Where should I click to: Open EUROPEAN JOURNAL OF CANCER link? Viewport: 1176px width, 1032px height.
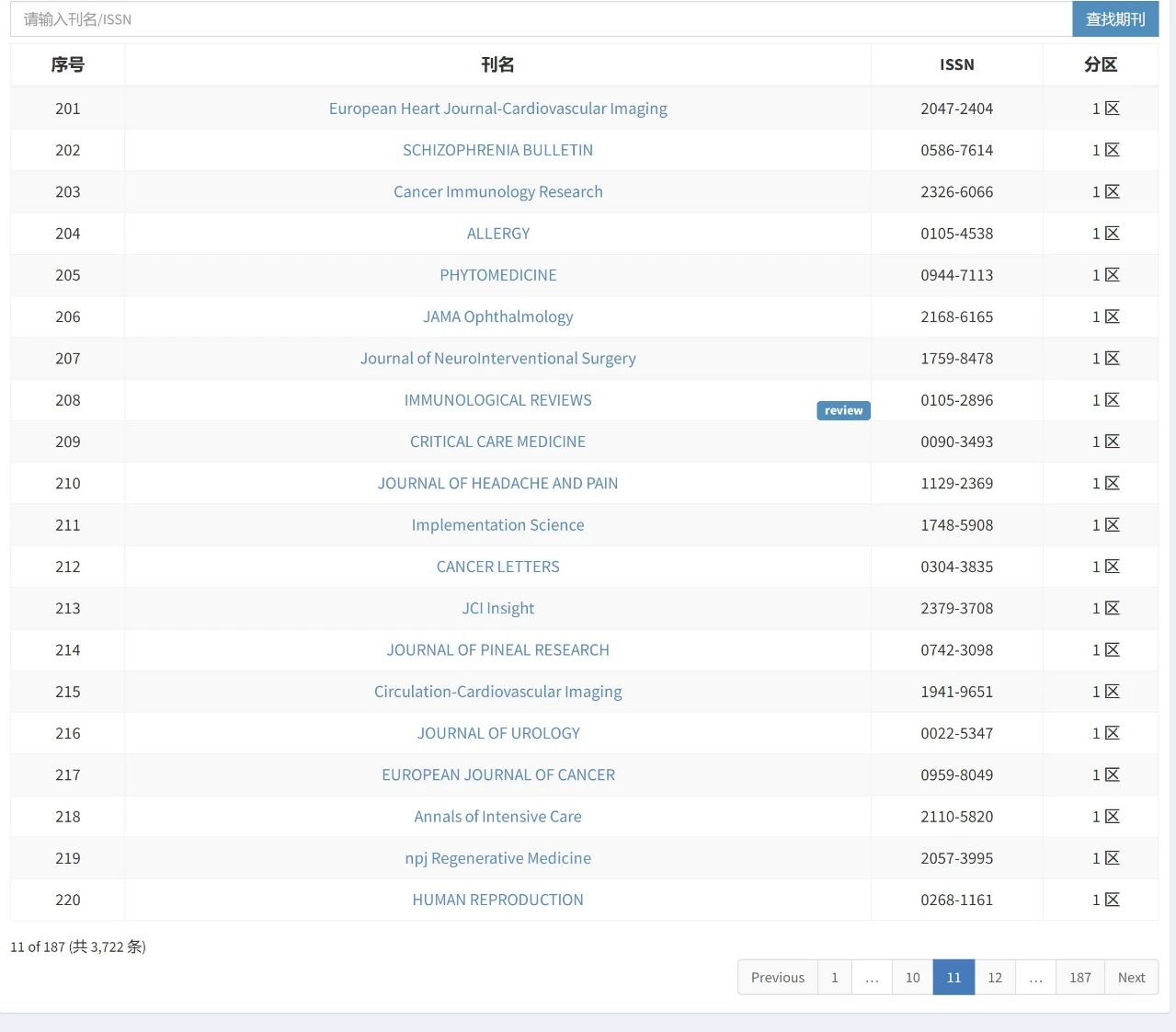[497, 774]
